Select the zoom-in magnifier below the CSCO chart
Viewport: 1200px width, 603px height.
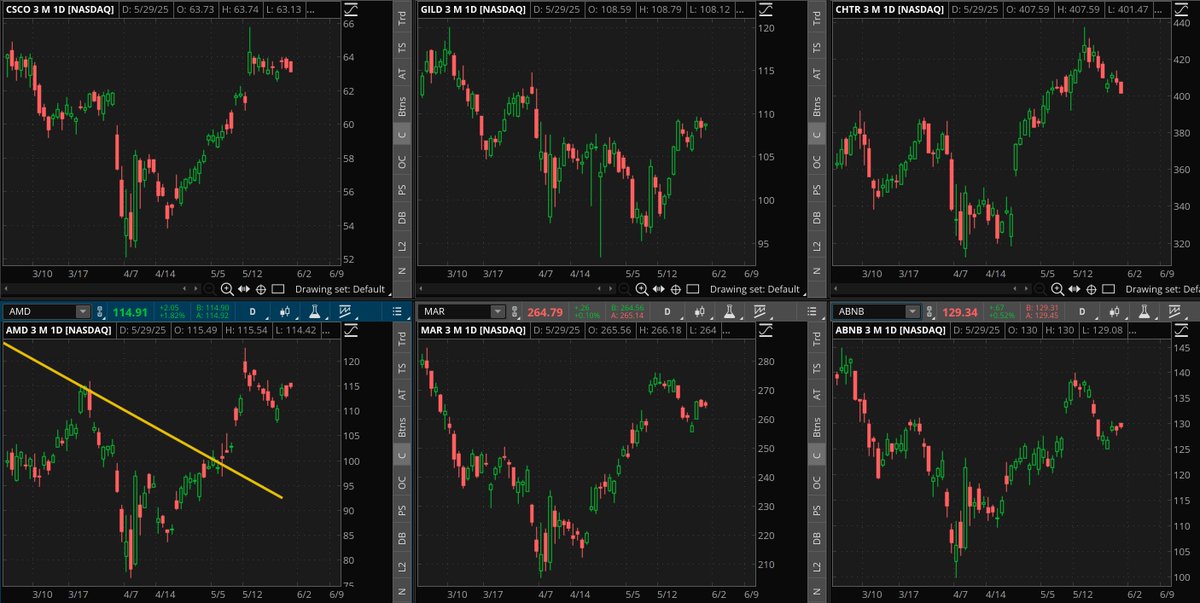point(226,289)
